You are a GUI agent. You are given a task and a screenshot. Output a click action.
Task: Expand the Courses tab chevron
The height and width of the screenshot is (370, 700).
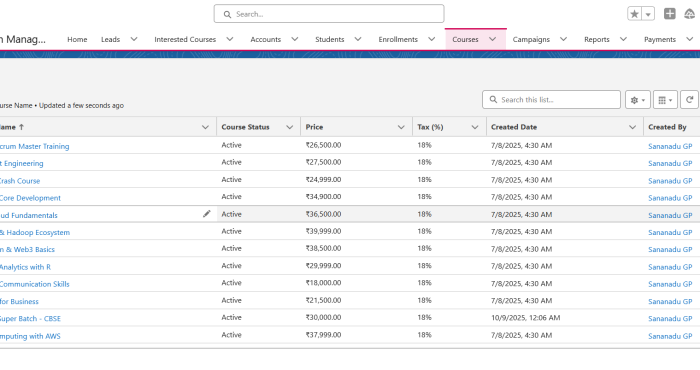492,39
